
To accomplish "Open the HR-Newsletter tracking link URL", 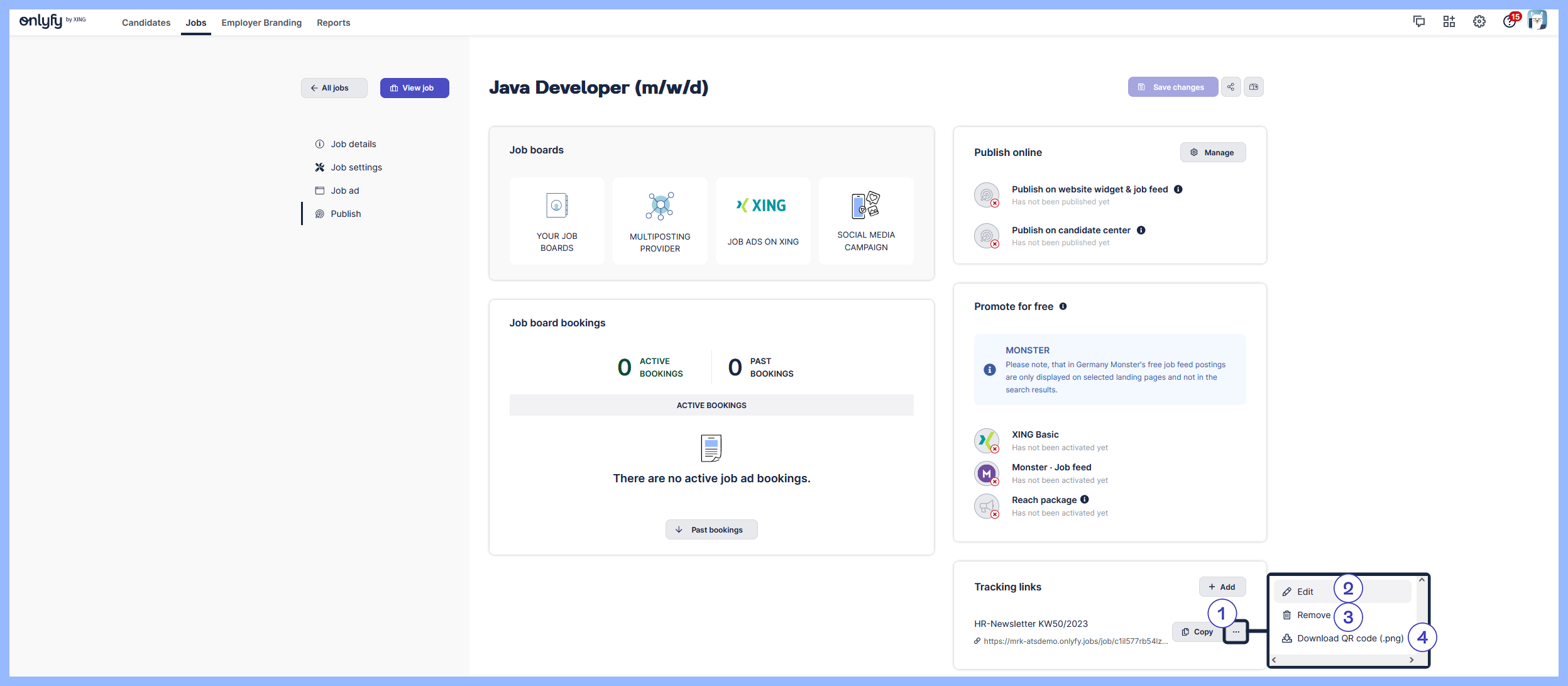I will (x=1075, y=641).
